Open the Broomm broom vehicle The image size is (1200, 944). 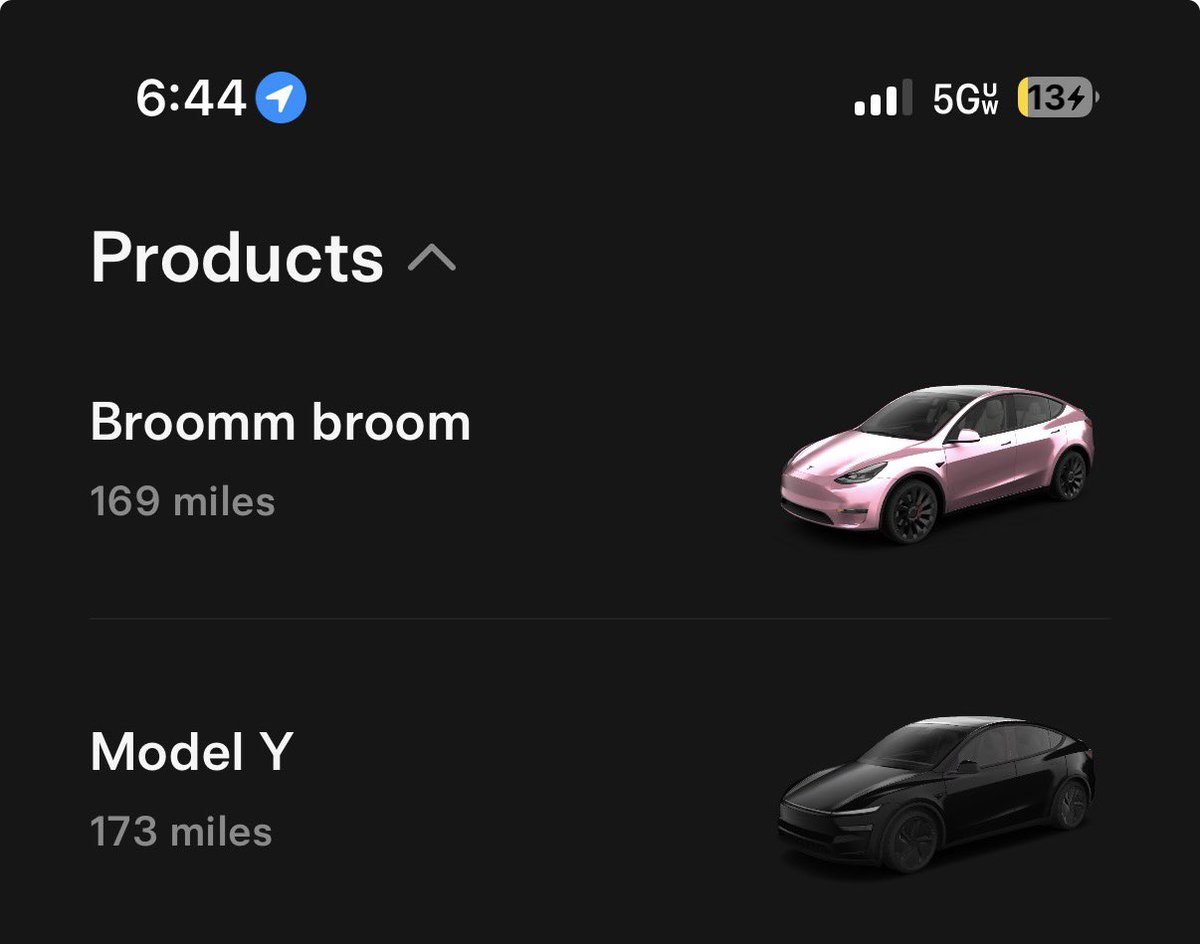point(600,462)
